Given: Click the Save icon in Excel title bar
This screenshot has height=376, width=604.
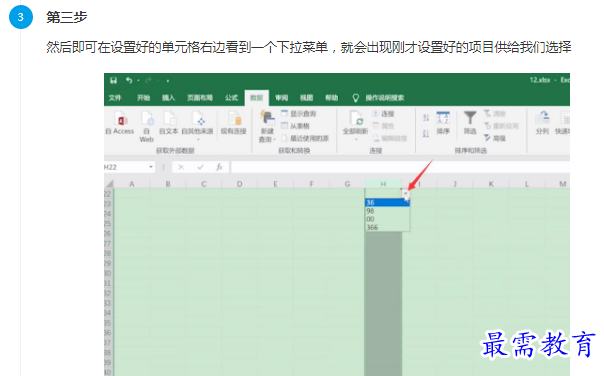Looking at the screenshot, I should point(113,80).
